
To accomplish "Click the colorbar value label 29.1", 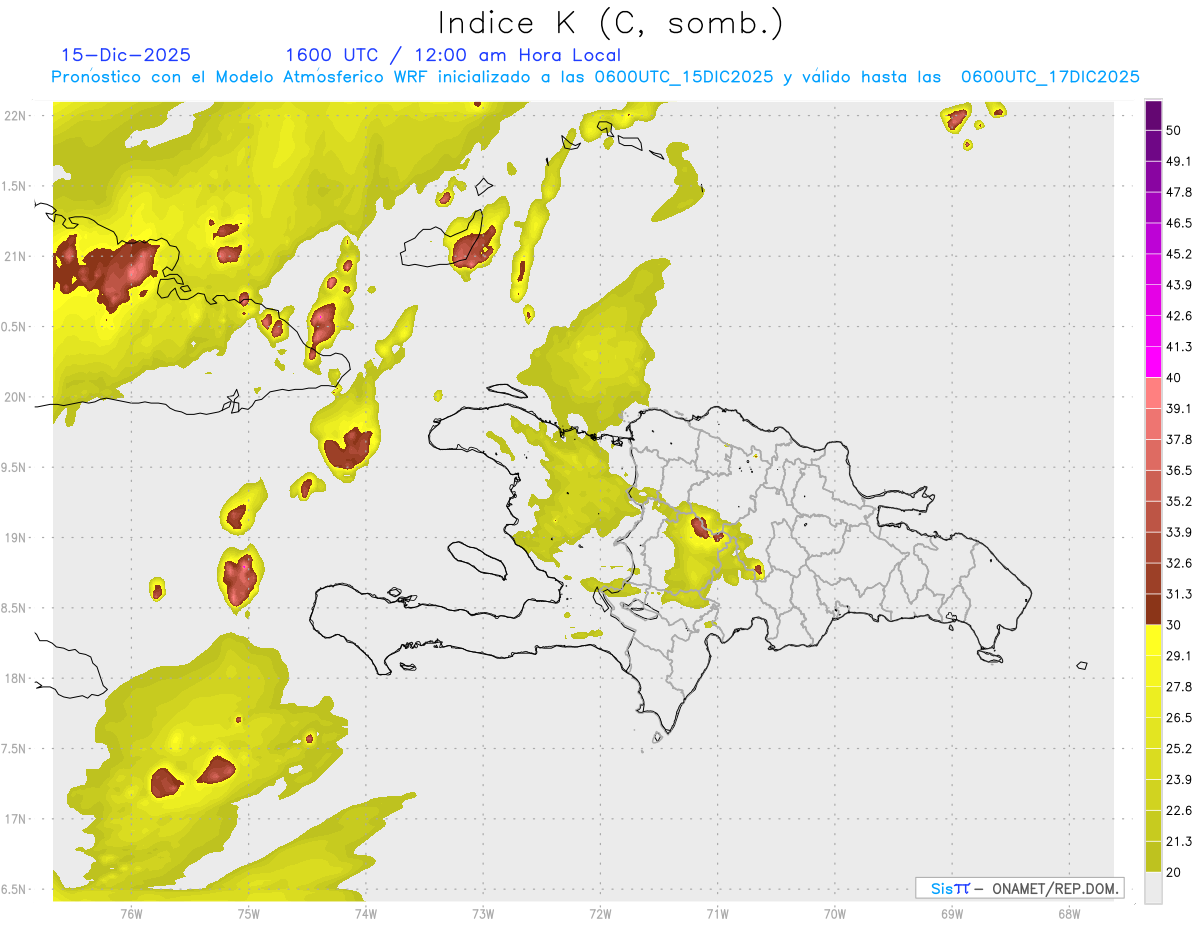I will tap(1179, 656).
